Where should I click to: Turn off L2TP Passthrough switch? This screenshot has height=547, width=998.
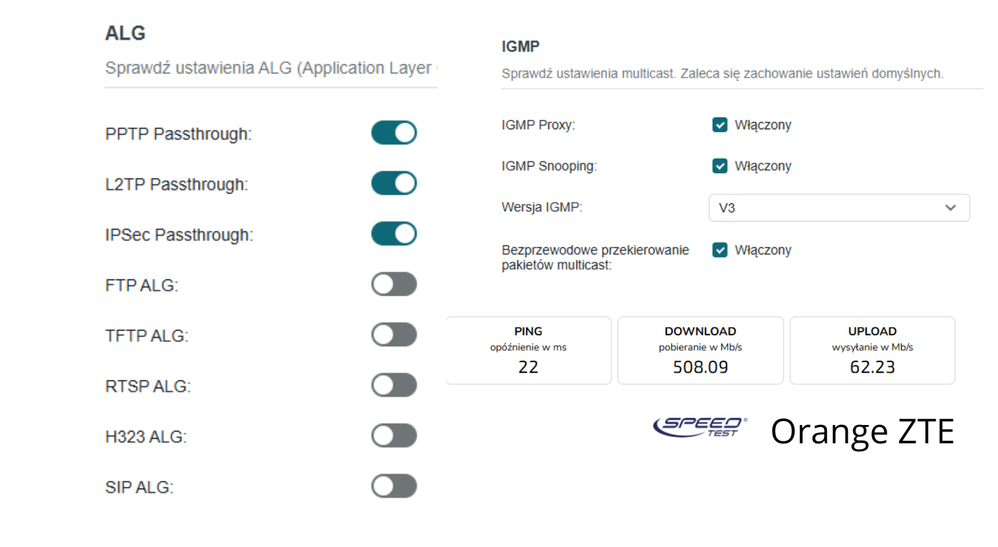coord(393,184)
